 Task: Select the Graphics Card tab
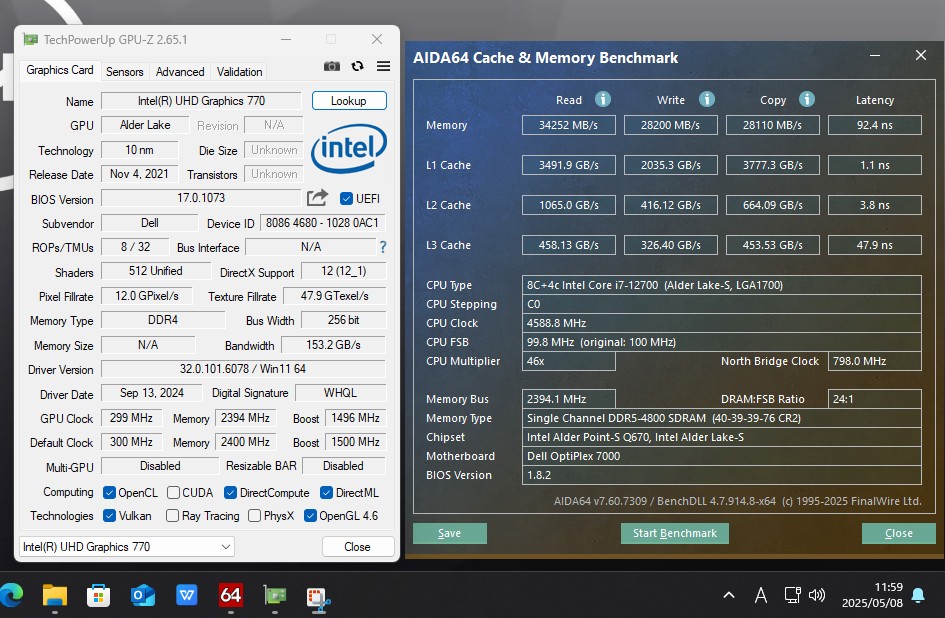click(x=60, y=70)
